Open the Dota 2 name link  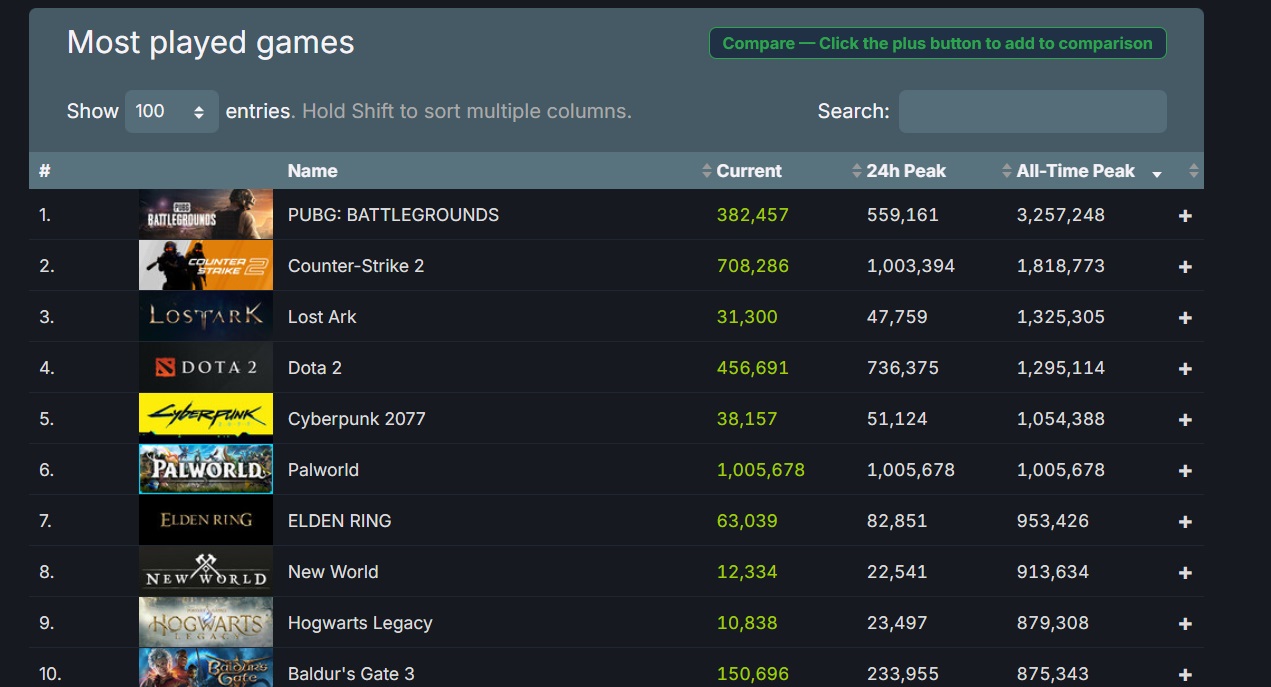coord(315,368)
